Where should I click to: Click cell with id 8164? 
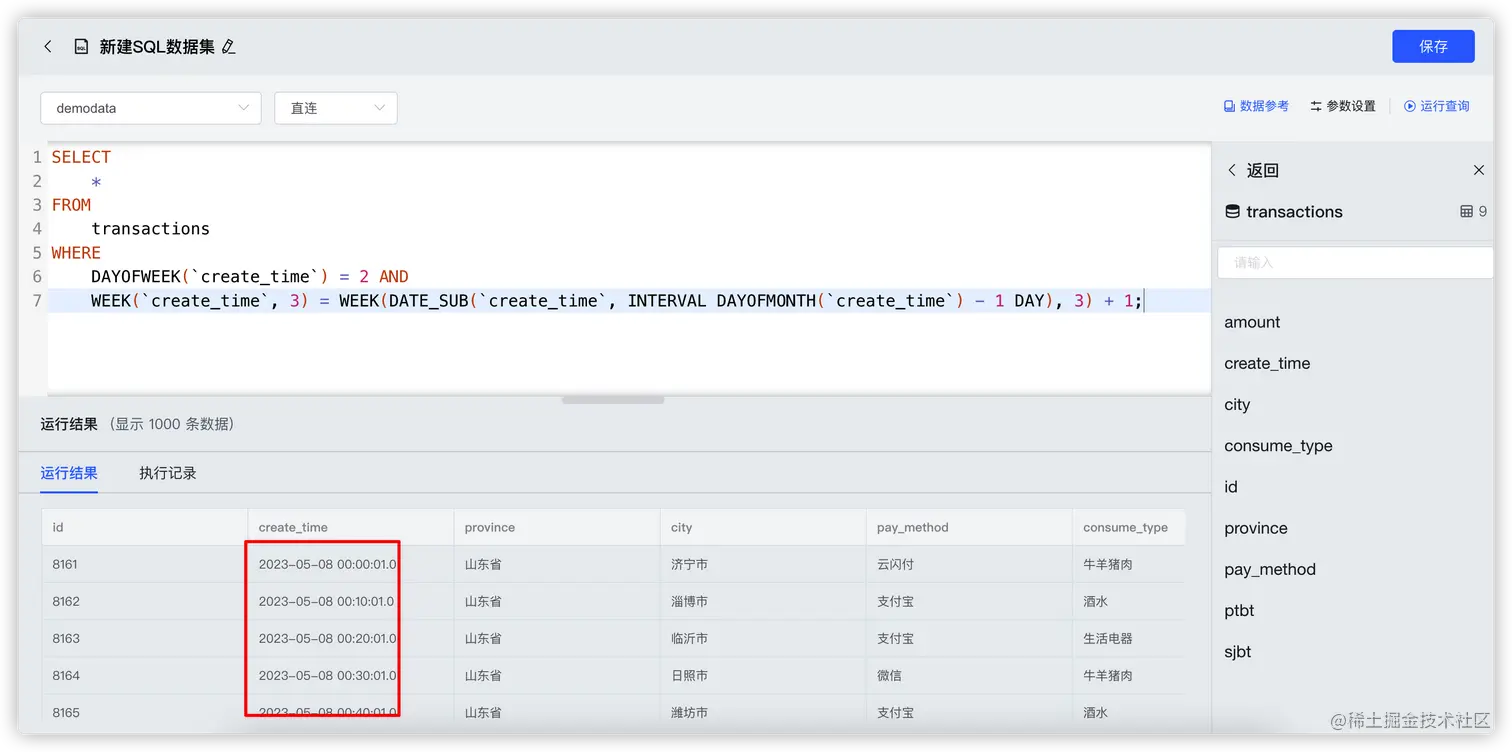[144, 675]
